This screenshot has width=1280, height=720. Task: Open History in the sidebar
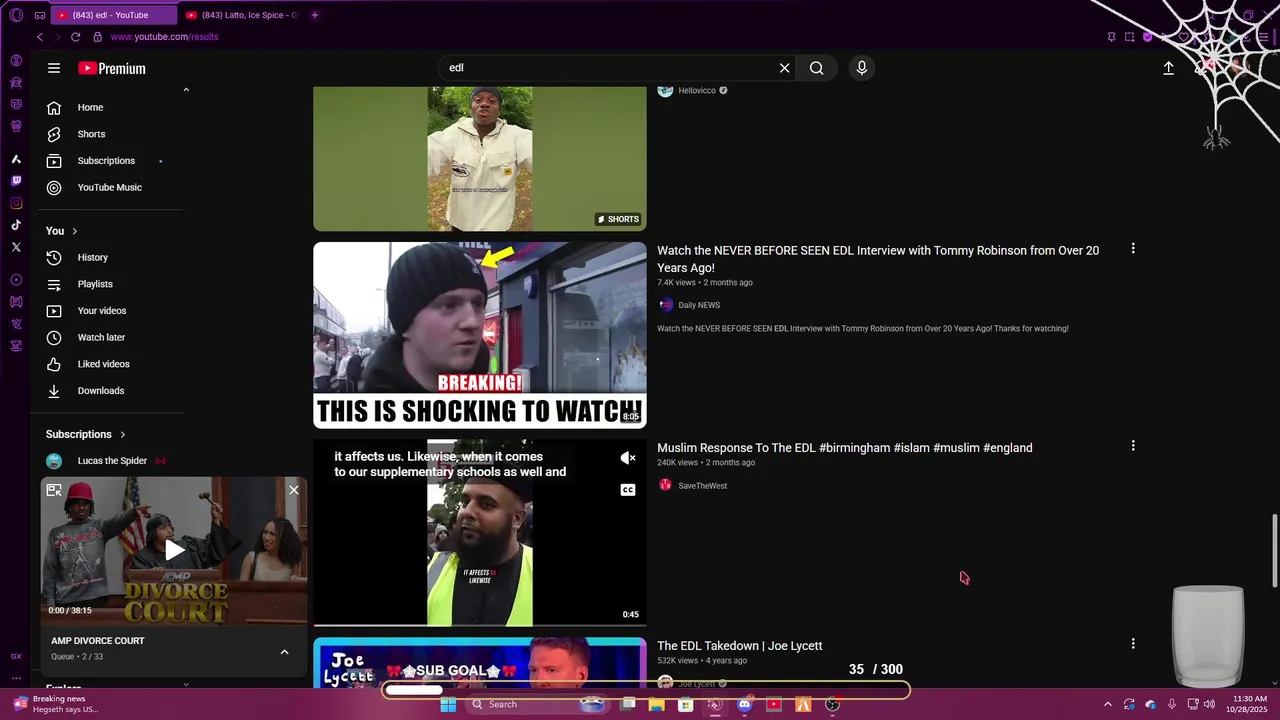(110, 257)
